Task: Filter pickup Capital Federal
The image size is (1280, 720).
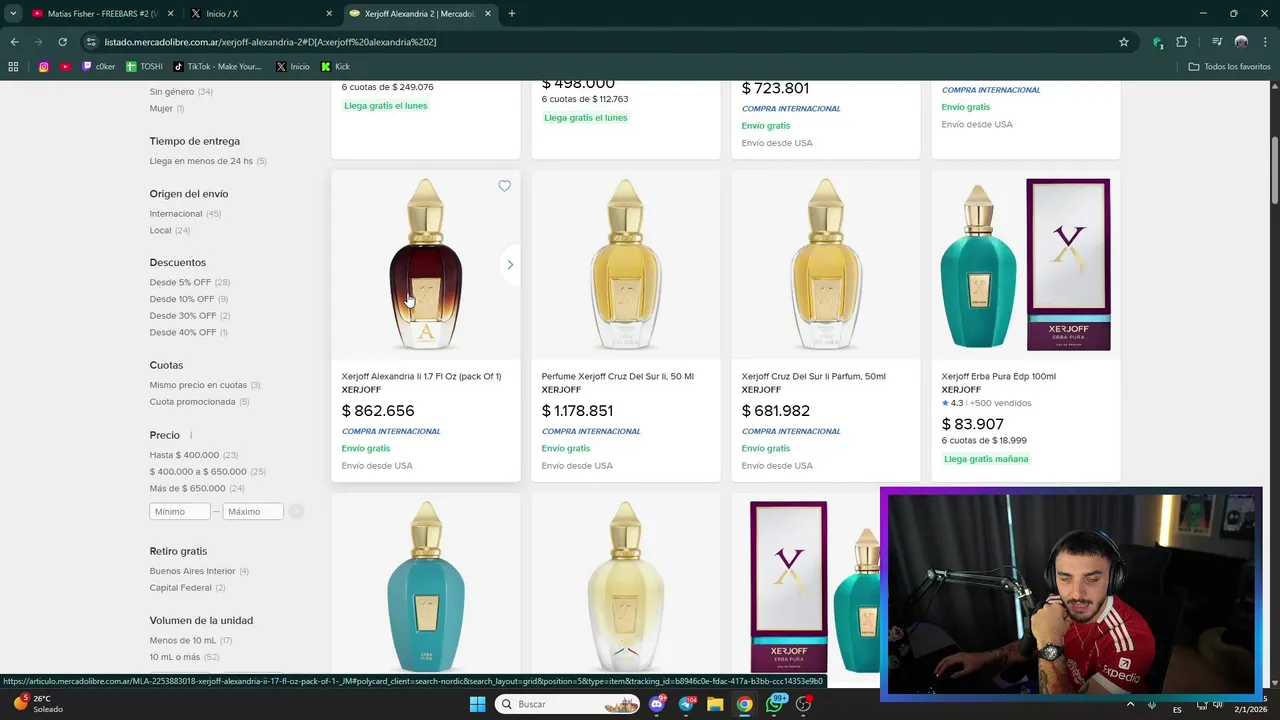Action: click(187, 588)
